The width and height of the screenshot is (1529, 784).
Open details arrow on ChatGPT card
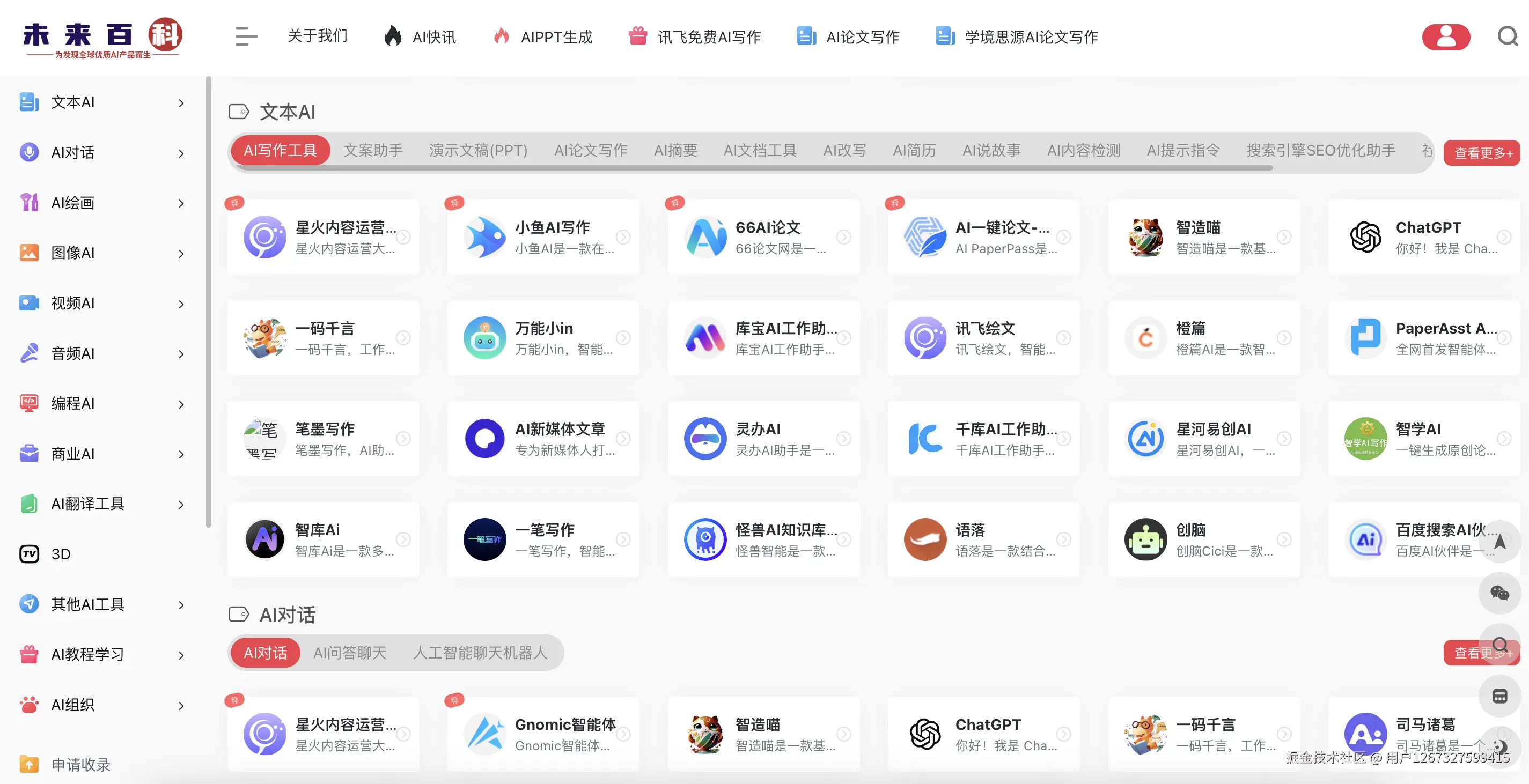[x=1504, y=237]
